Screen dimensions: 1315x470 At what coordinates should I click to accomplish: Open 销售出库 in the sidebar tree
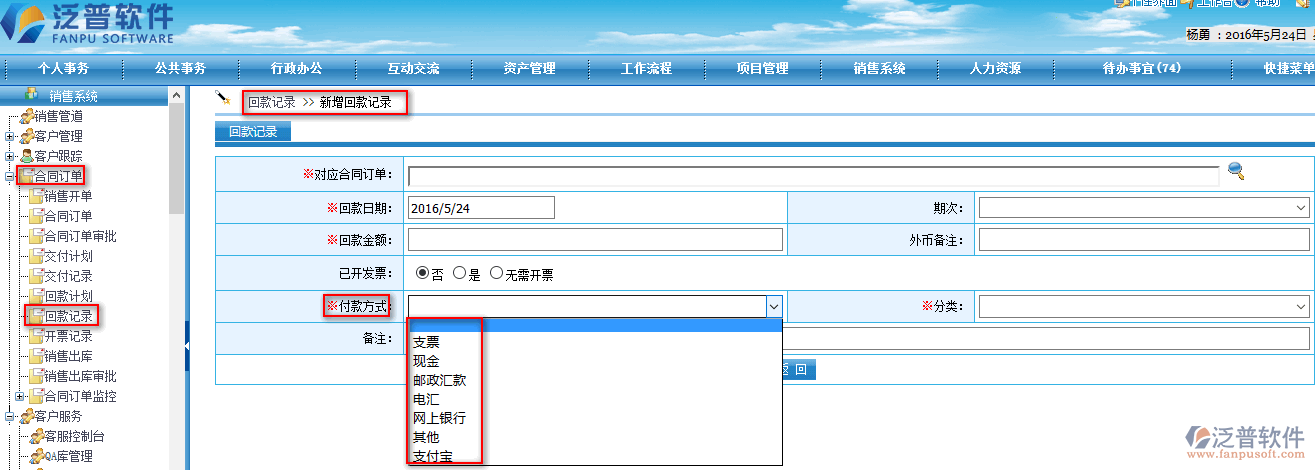[x=68, y=356]
